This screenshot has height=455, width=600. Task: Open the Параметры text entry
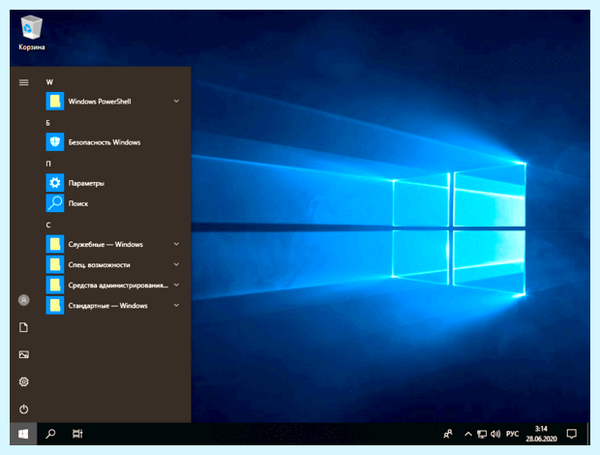86,183
